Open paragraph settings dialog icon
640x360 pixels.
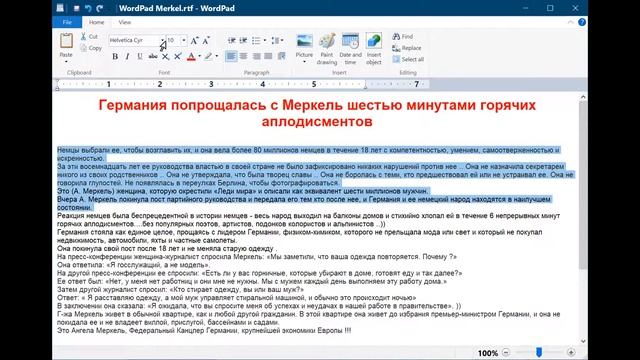tap(282, 56)
